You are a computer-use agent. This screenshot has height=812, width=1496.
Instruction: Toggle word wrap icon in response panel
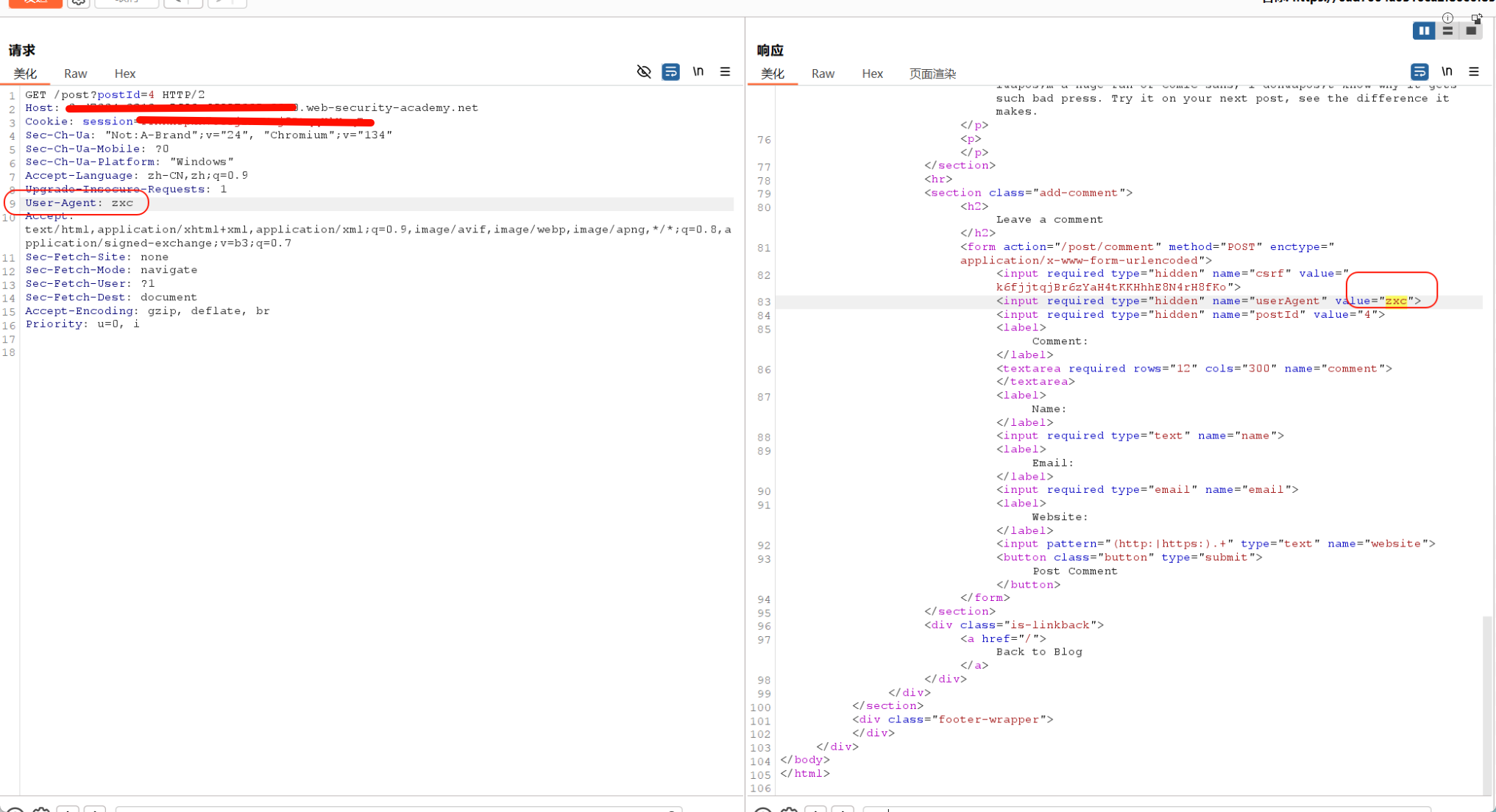(x=1419, y=71)
